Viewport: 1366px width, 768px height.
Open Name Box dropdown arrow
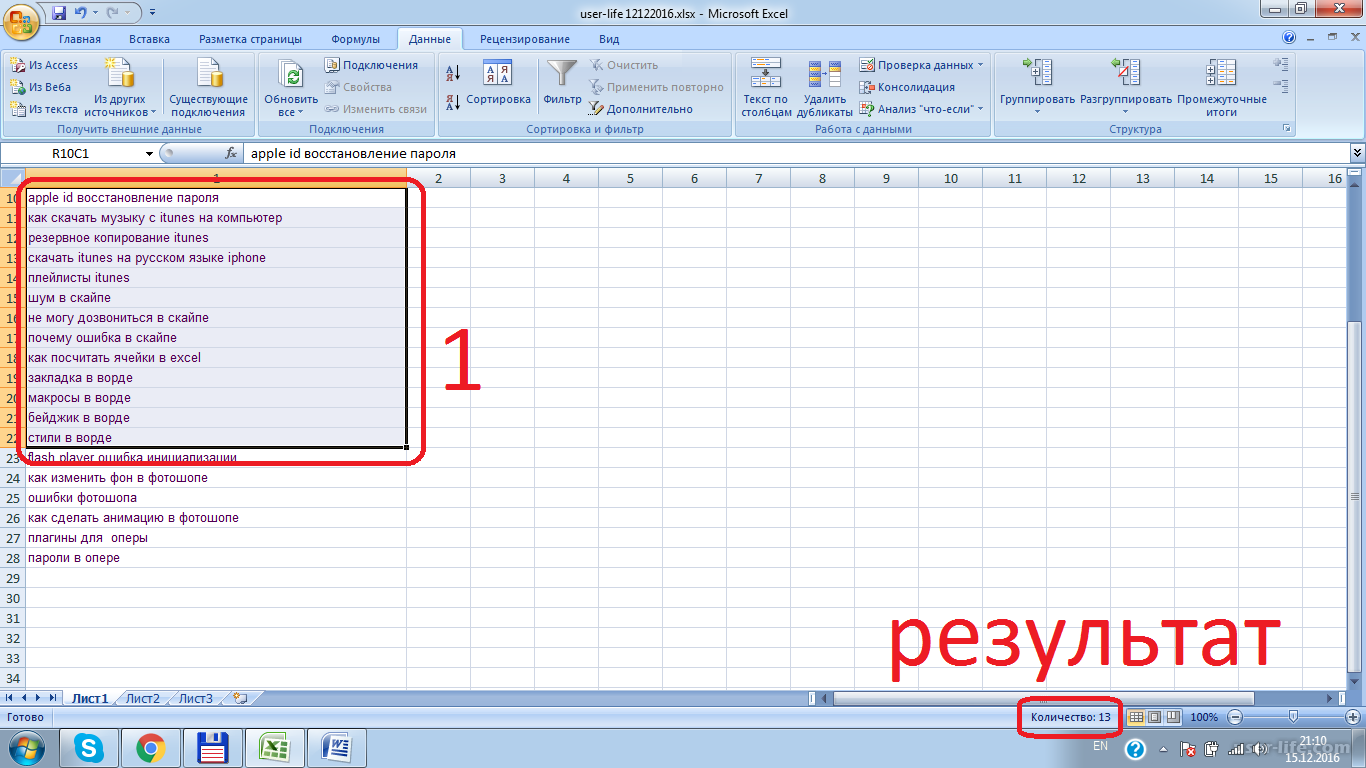pyautogui.click(x=149, y=154)
